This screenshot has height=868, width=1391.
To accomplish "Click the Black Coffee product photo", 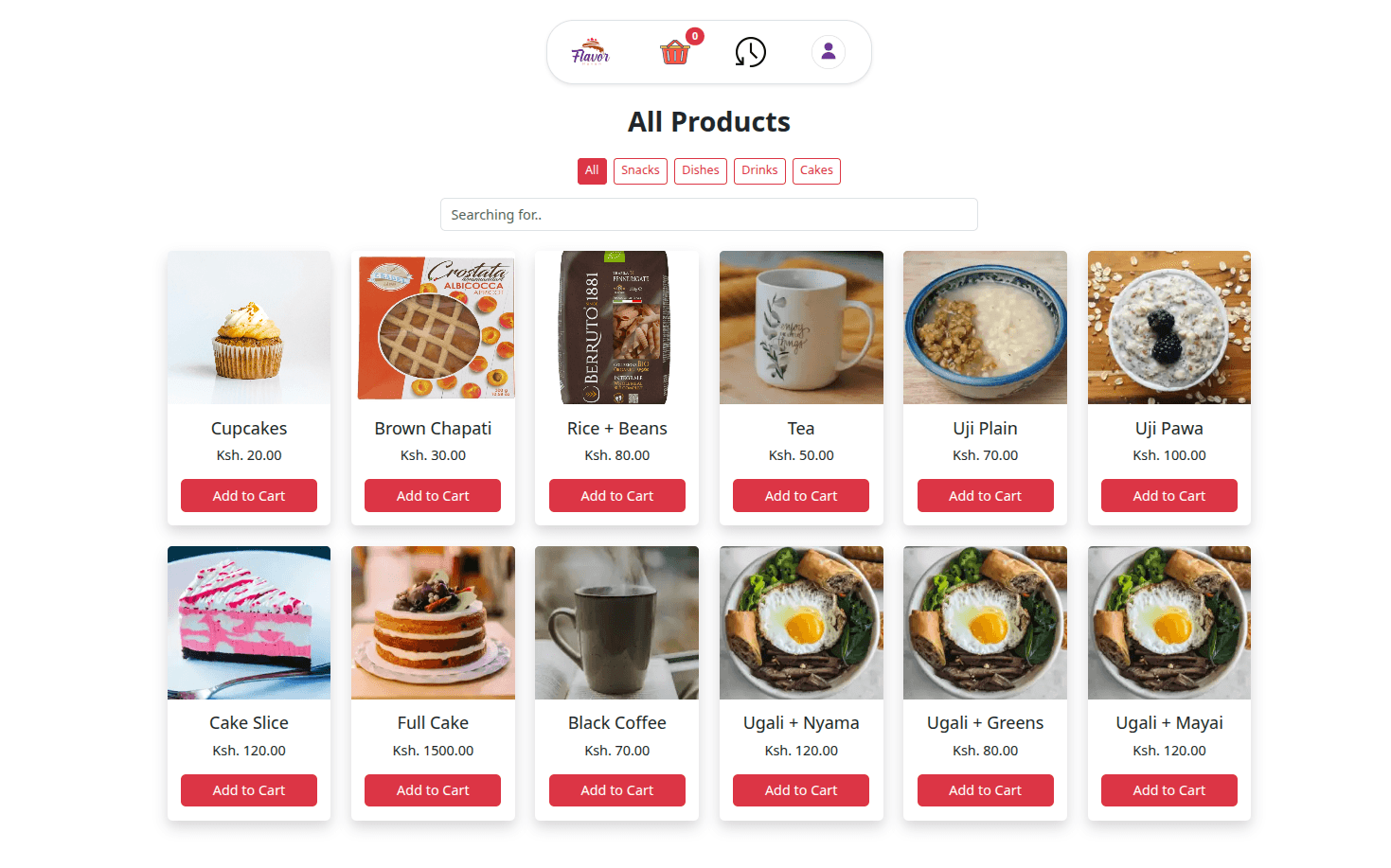I will (616, 622).
